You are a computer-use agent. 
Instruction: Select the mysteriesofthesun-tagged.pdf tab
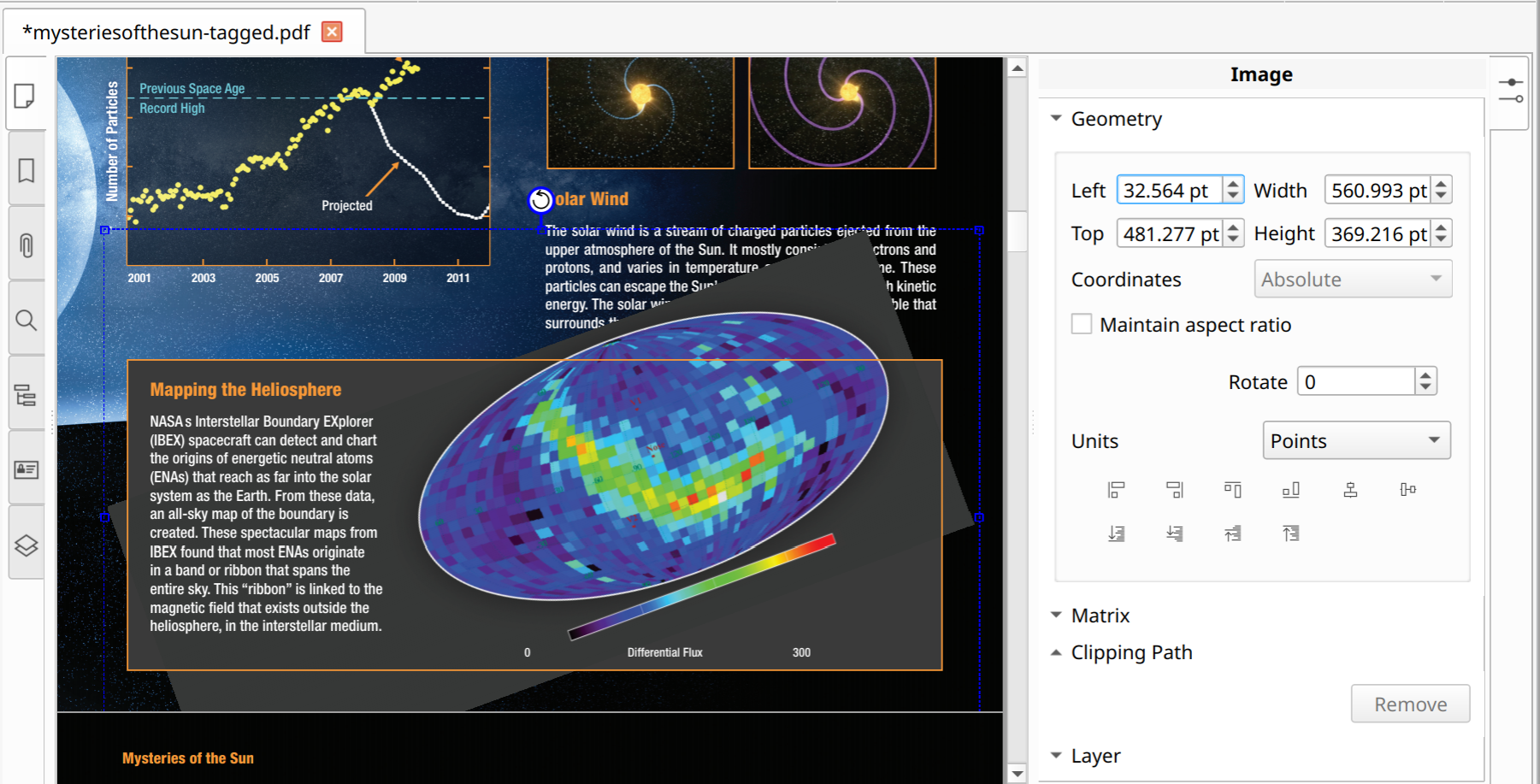point(167,32)
